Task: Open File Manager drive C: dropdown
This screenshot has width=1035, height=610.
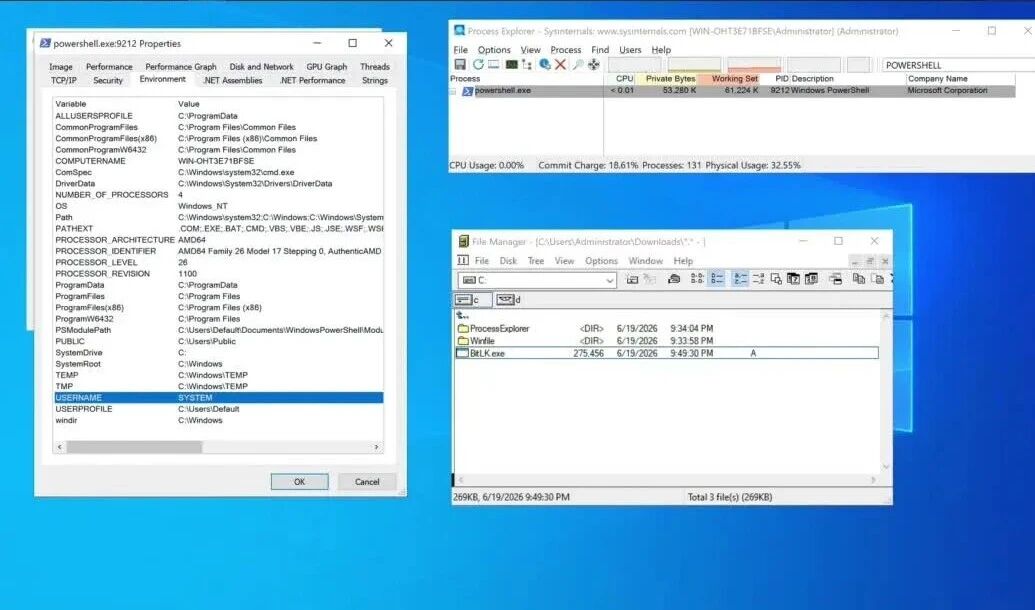Action: click(609, 281)
